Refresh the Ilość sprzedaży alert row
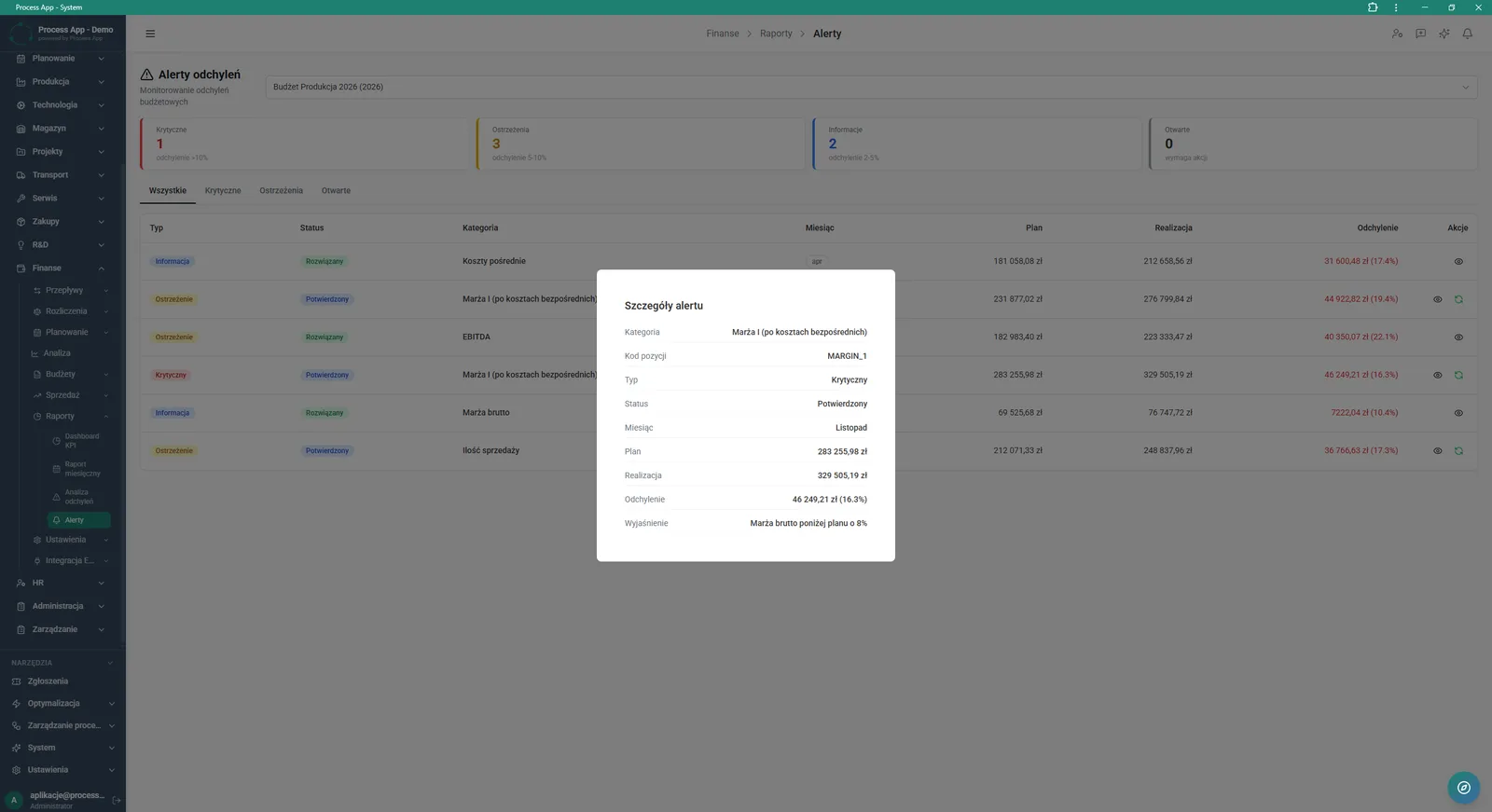The width and height of the screenshot is (1492, 812). [1458, 450]
